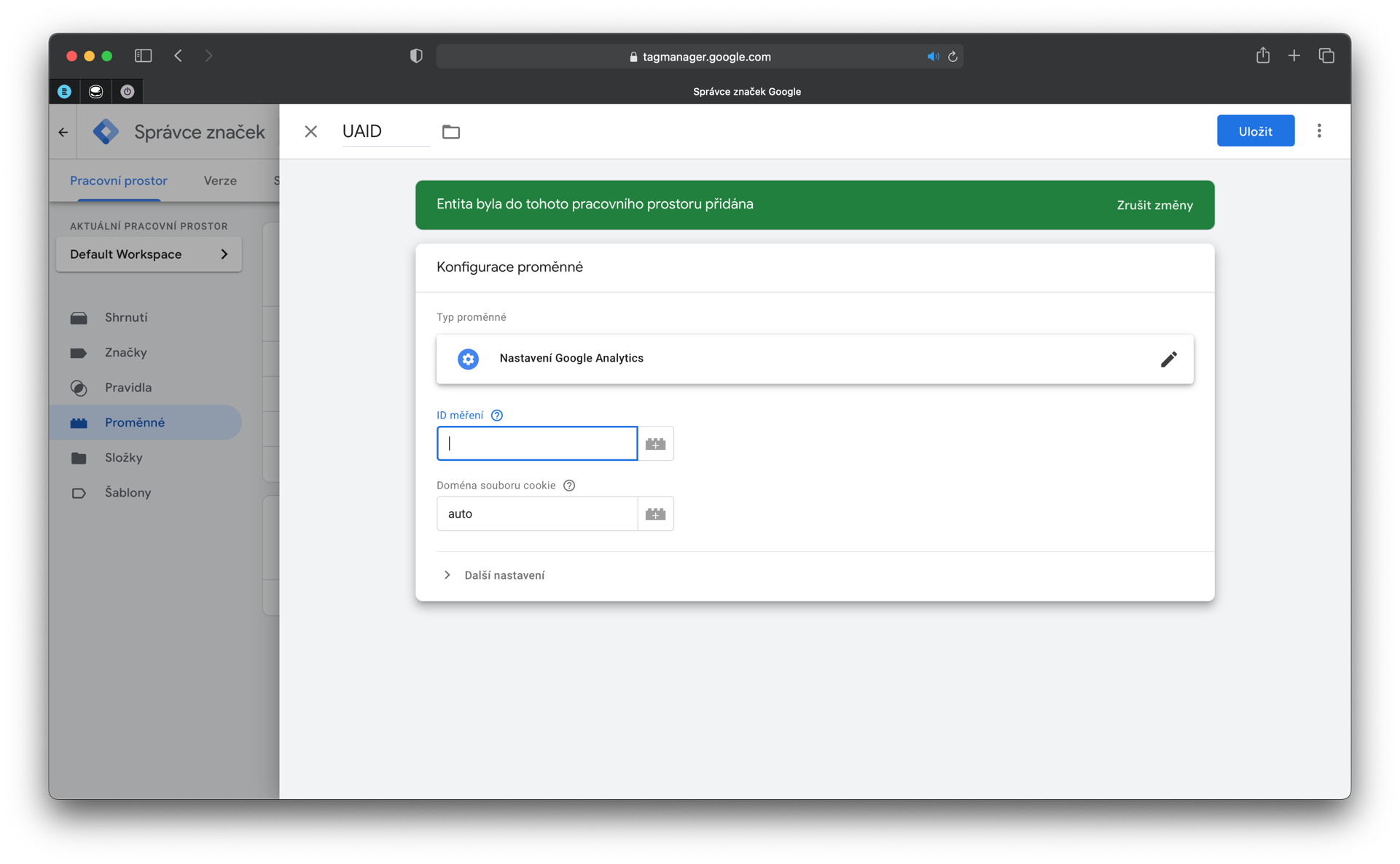Open the Default Workspace selector
The height and width of the screenshot is (864, 1400).
149,254
